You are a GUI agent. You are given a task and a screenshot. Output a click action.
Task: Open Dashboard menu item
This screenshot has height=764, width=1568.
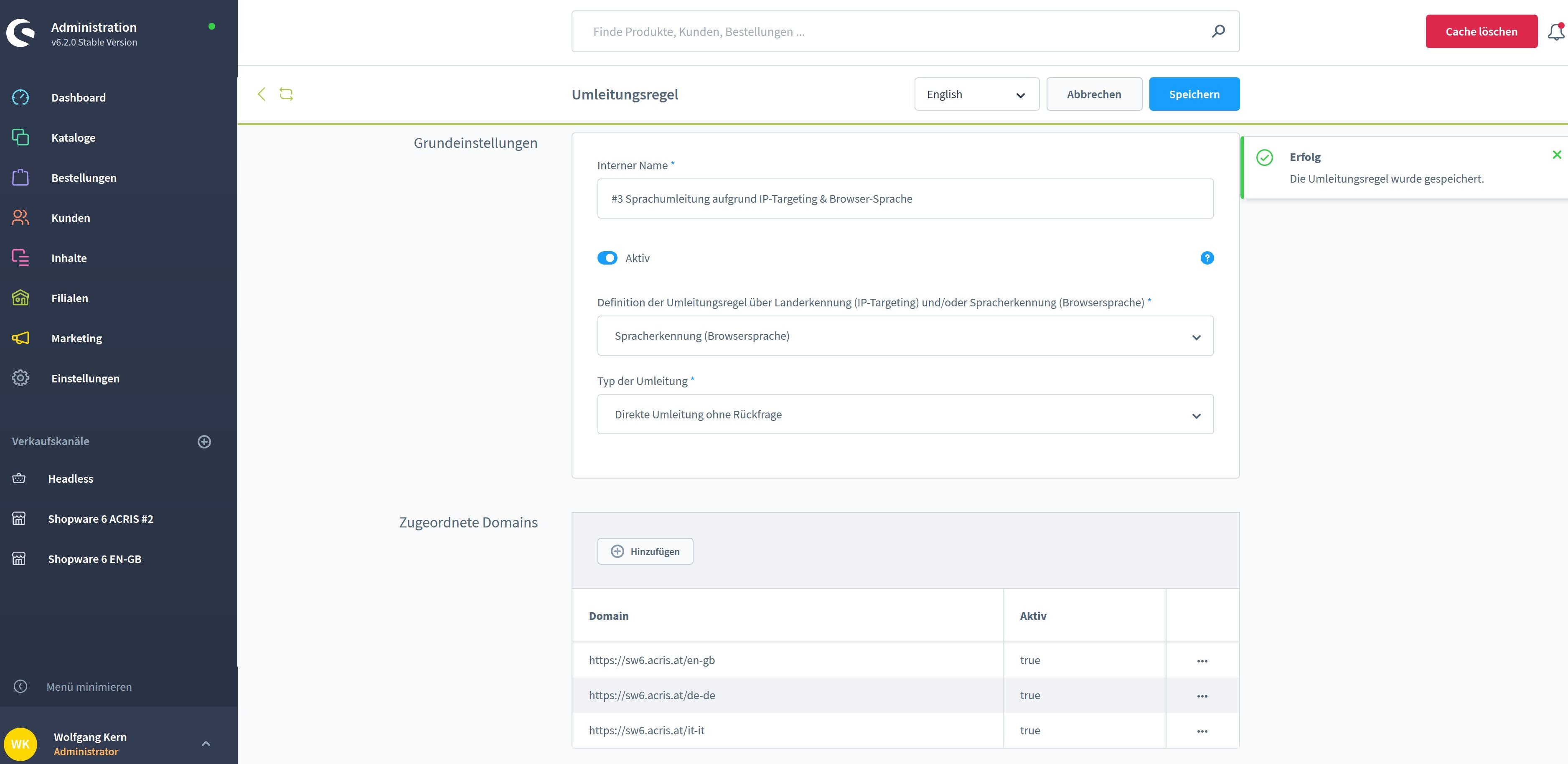point(78,97)
